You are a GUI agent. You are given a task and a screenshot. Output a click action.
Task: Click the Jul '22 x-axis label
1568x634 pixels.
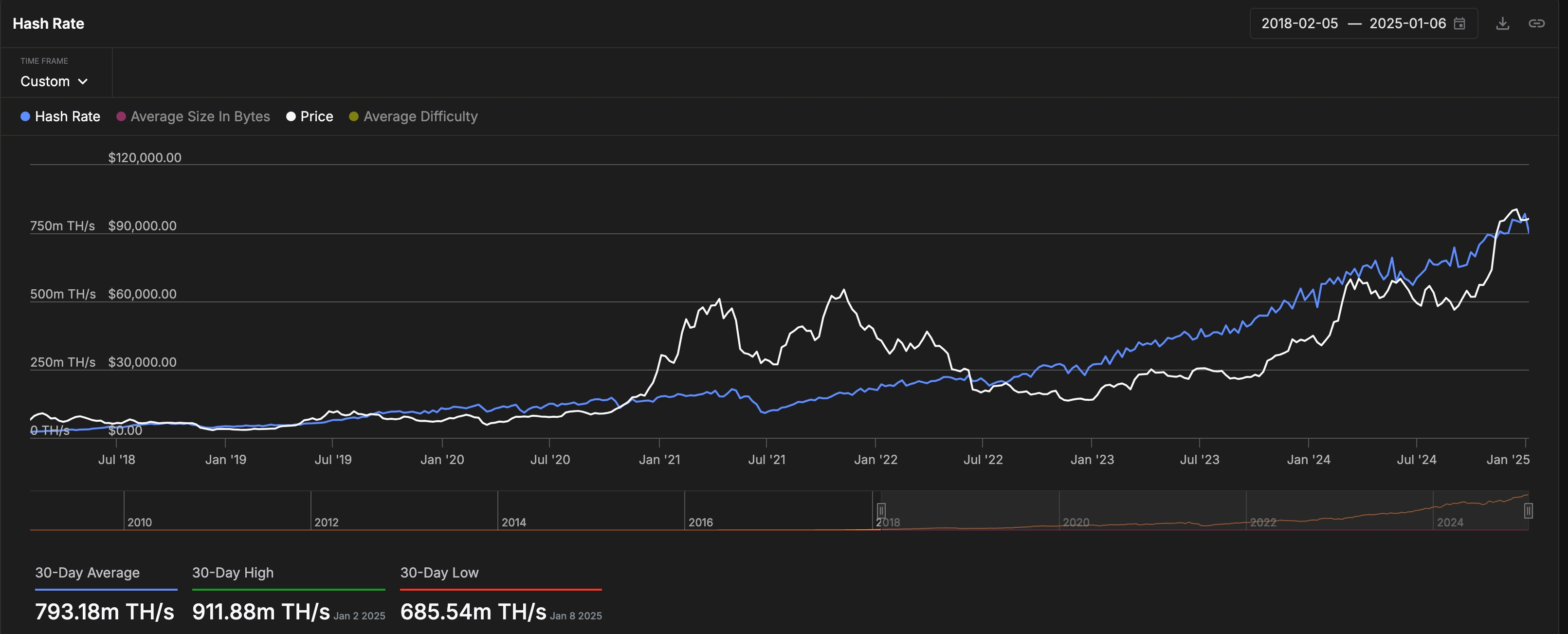click(x=983, y=460)
